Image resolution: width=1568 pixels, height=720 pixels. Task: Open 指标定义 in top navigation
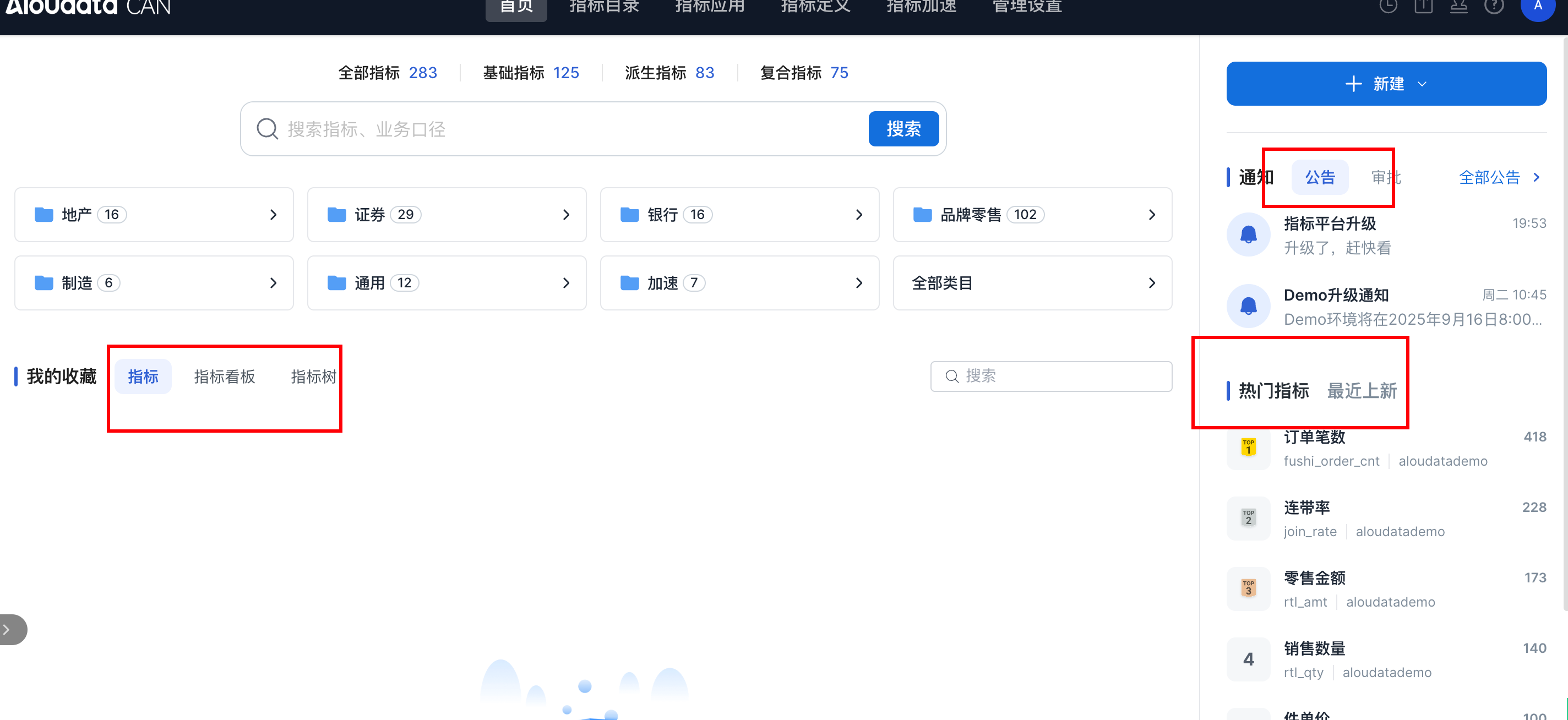click(x=815, y=7)
